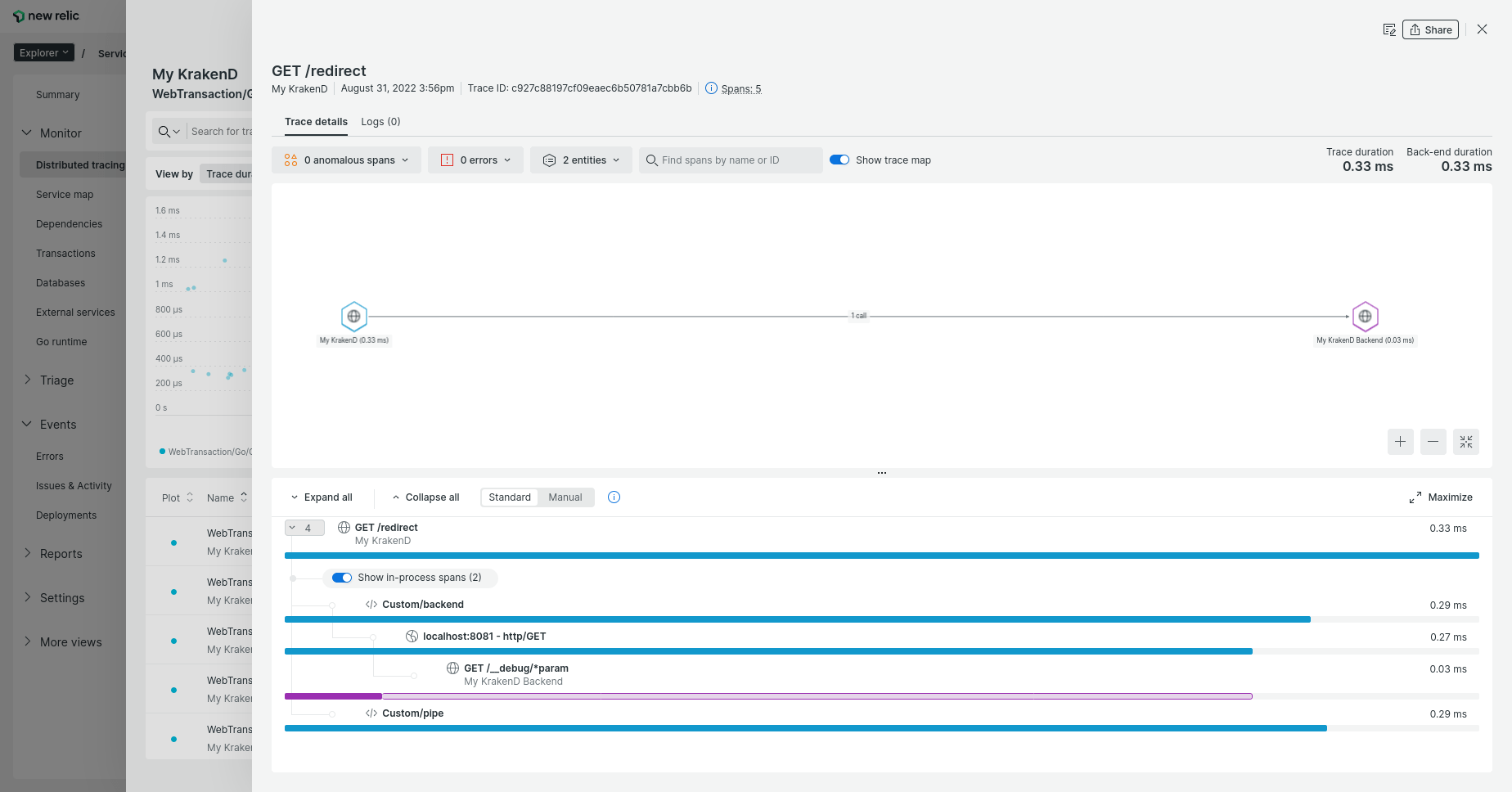Open Deployments in sidebar
The height and width of the screenshot is (792, 1512).
[x=66, y=515]
